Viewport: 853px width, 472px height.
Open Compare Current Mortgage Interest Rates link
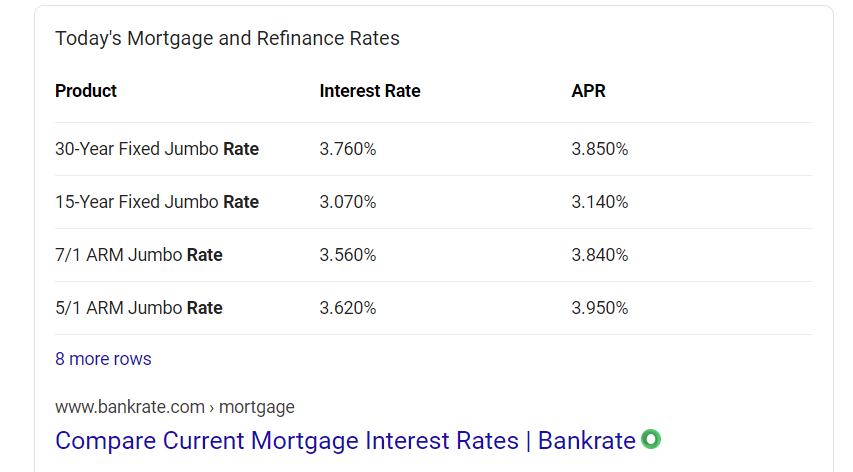345,440
